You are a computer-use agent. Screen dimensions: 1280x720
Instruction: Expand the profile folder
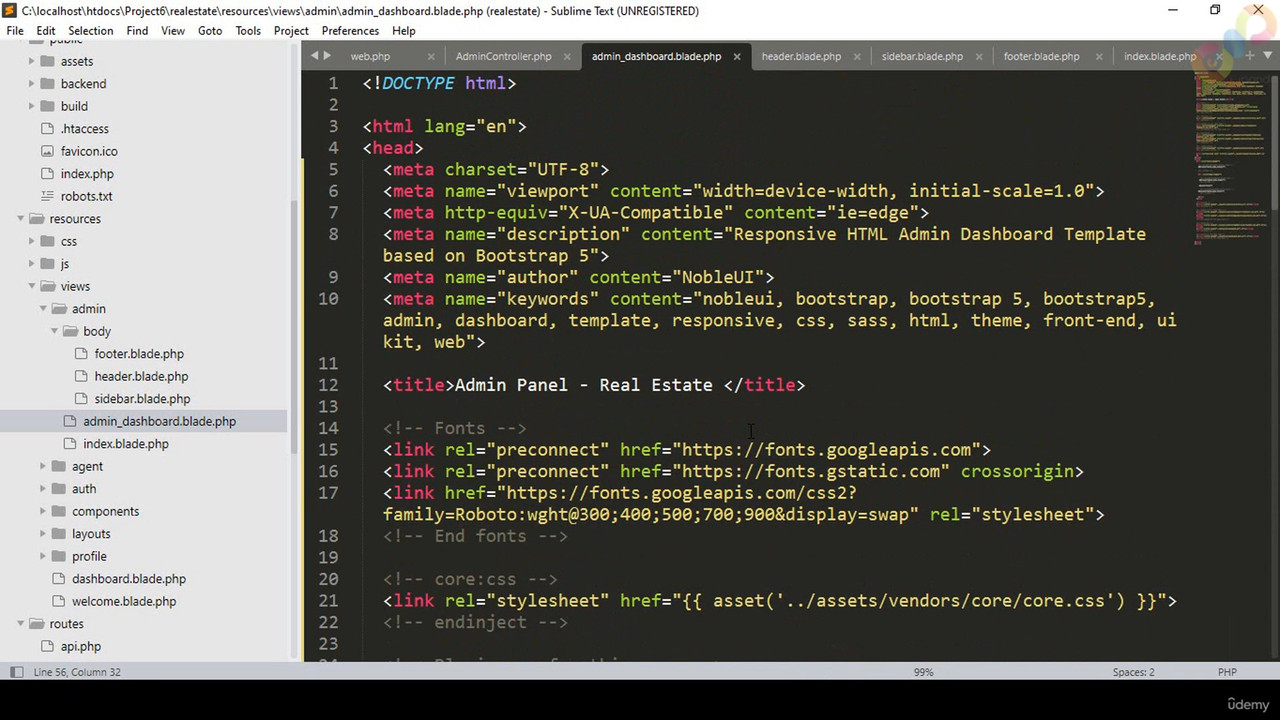(x=43, y=556)
